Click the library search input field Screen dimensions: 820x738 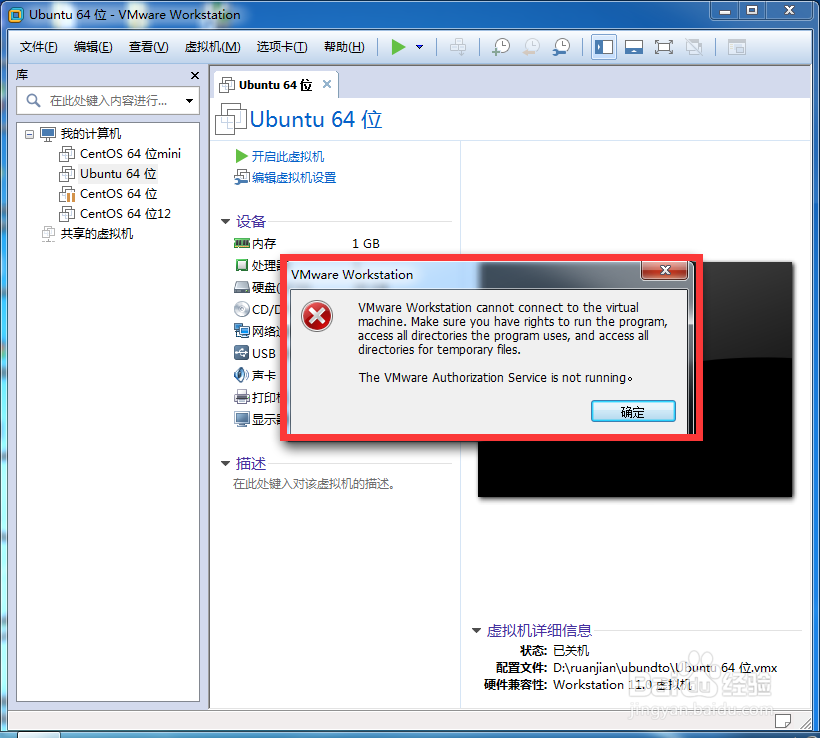pyautogui.click(x=108, y=100)
